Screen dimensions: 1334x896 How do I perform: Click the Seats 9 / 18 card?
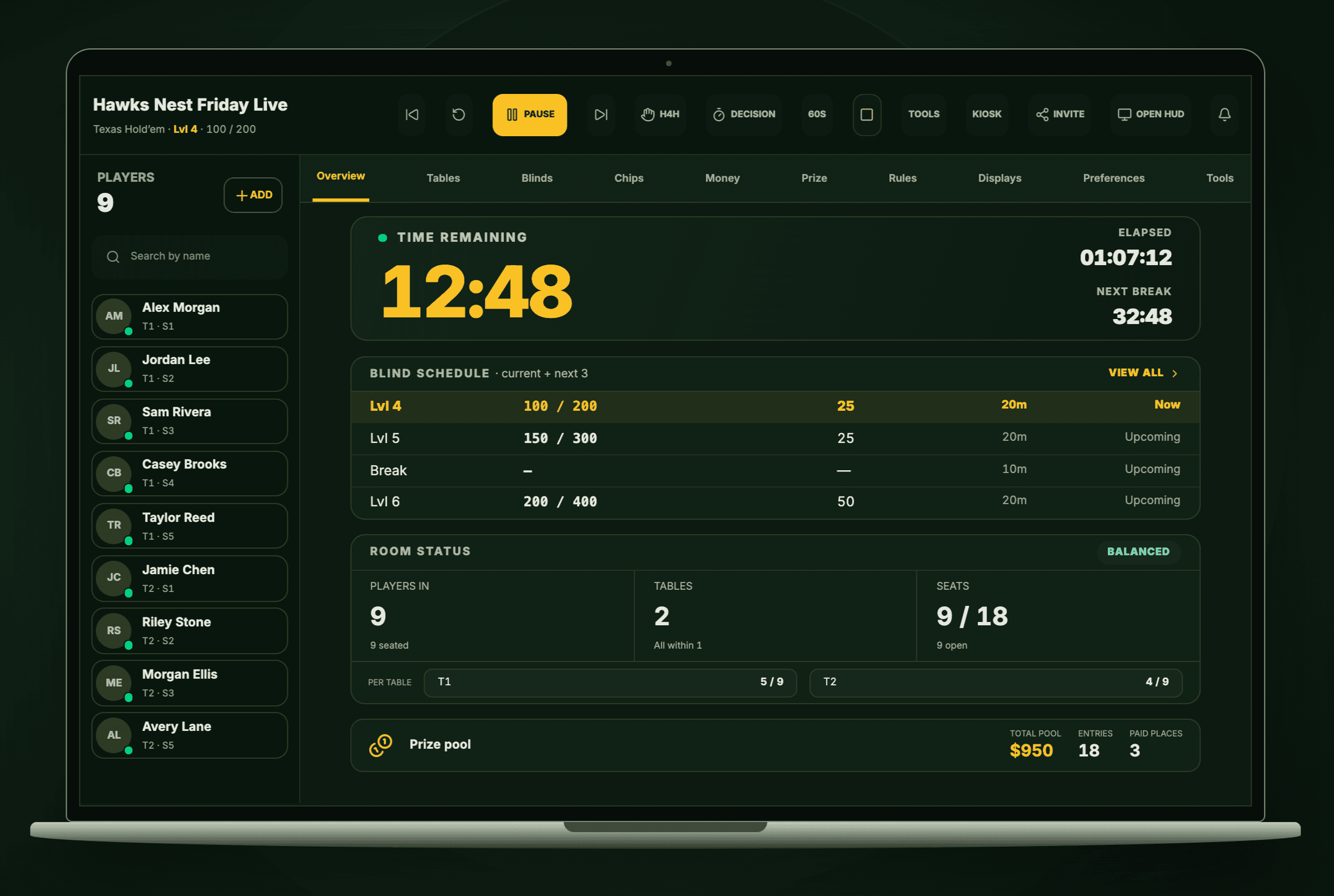[1058, 616]
